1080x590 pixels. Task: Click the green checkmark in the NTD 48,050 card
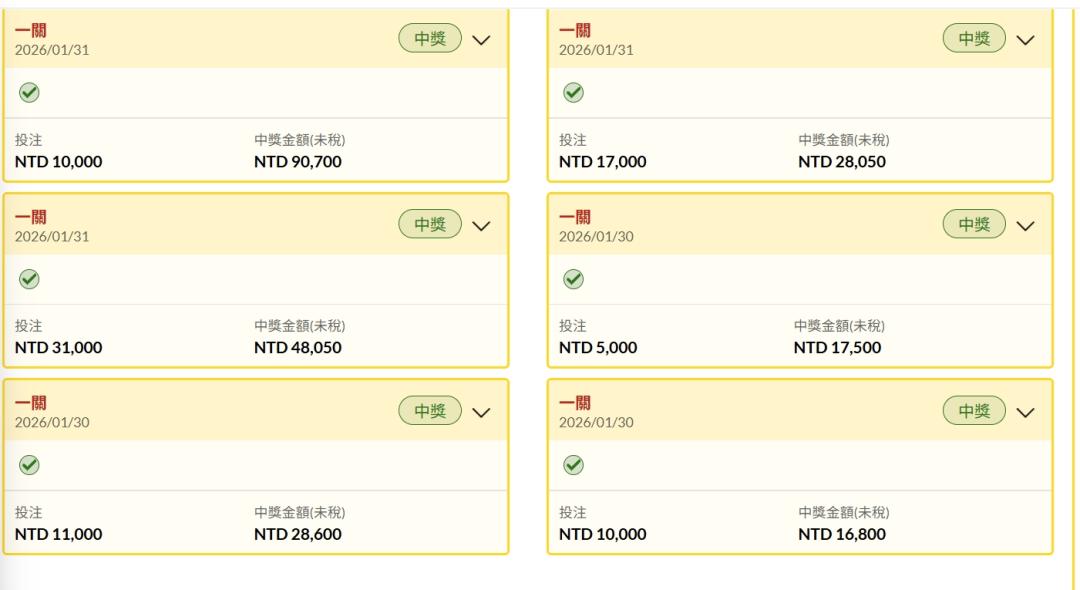pyautogui.click(x=30, y=279)
